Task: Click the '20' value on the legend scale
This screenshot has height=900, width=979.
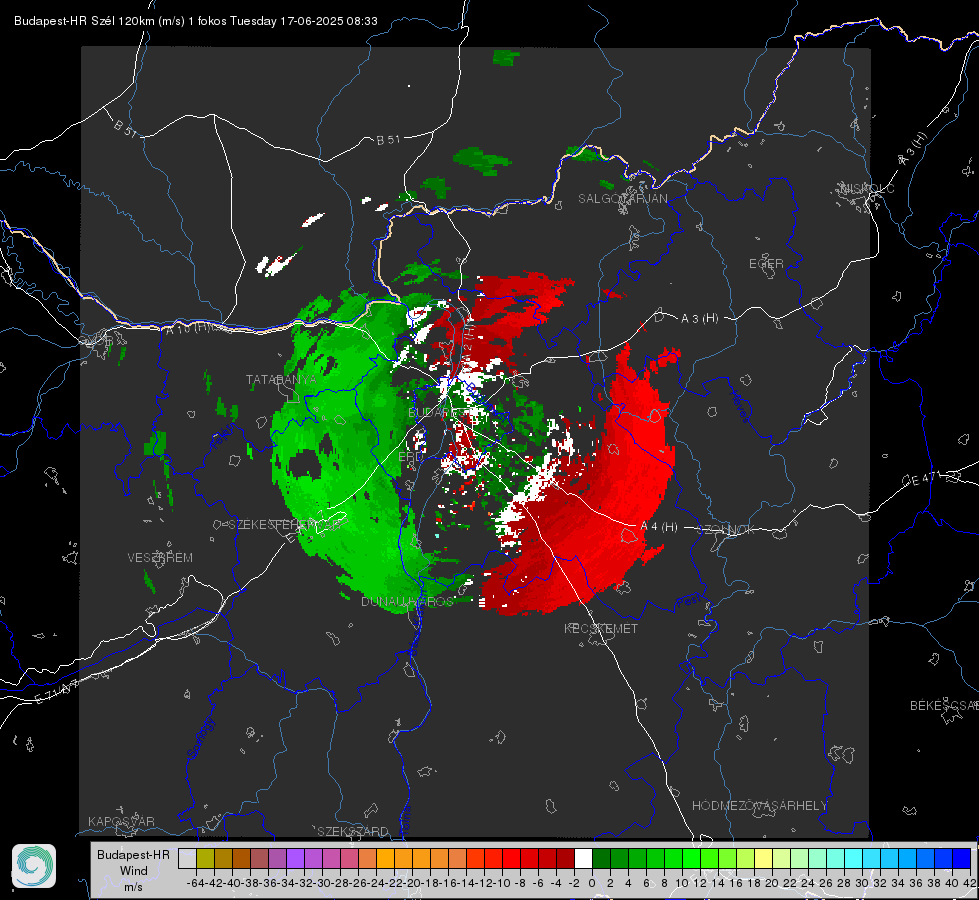Action: click(x=772, y=883)
